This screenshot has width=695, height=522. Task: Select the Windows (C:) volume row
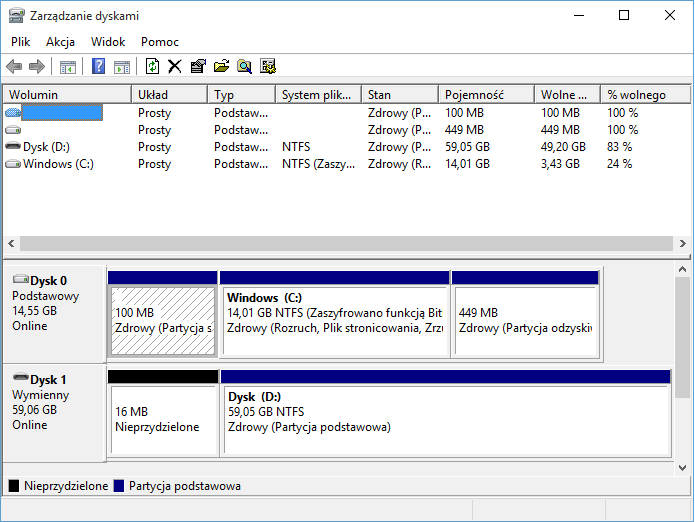click(x=58, y=164)
